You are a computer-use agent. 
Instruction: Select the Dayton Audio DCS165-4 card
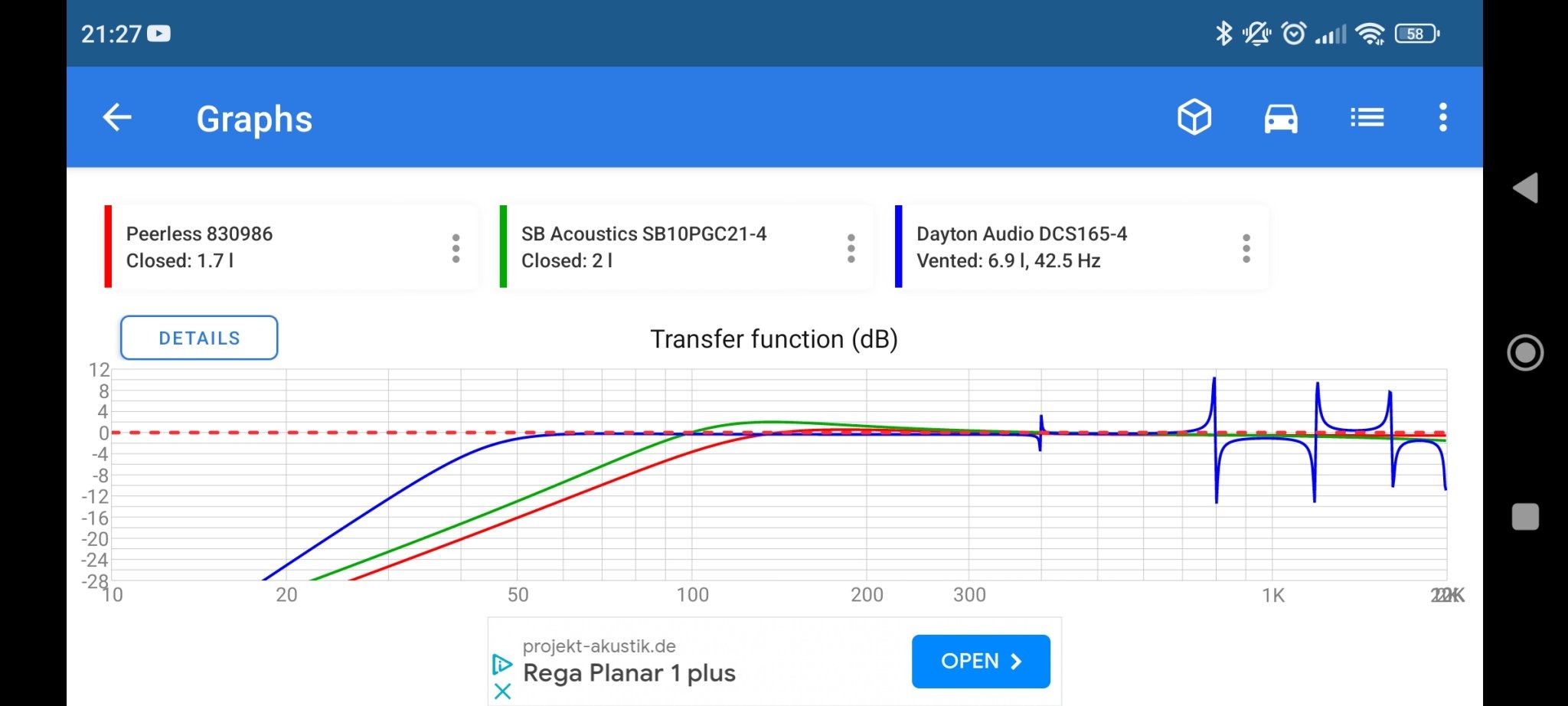coord(1081,247)
